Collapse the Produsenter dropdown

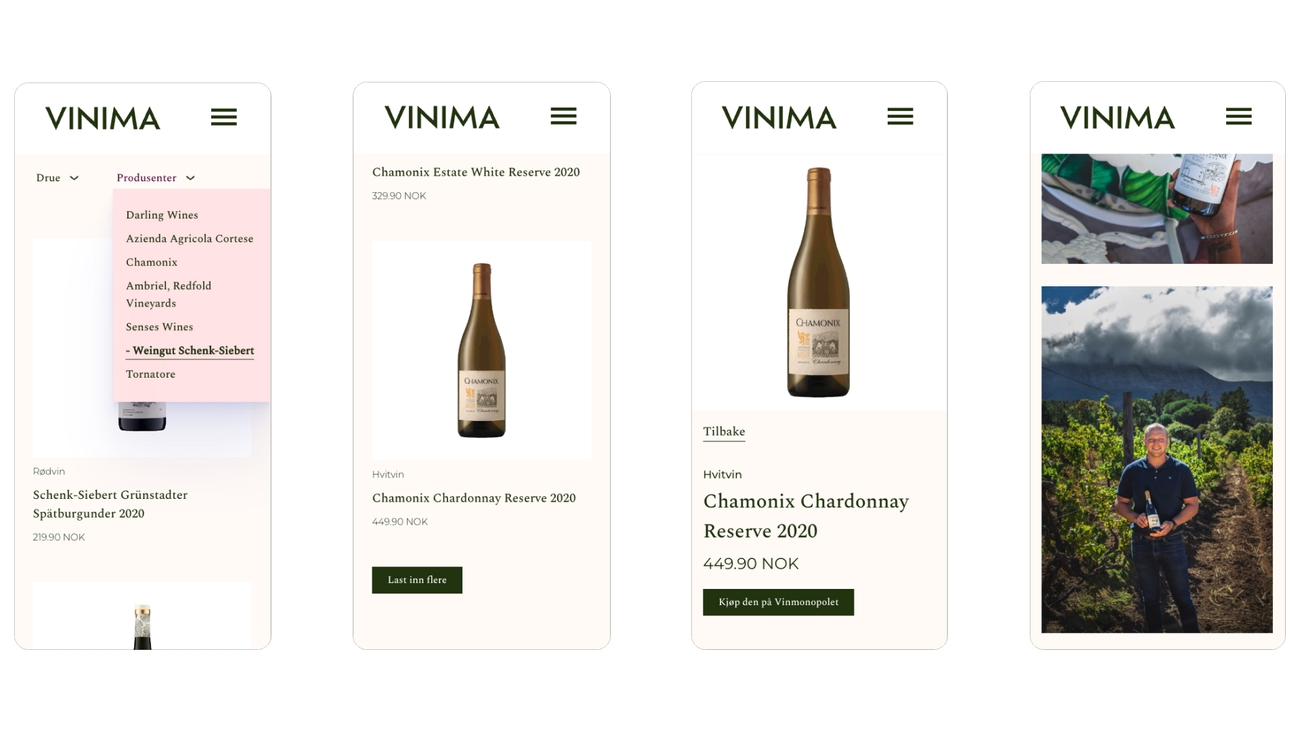pos(155,178)
